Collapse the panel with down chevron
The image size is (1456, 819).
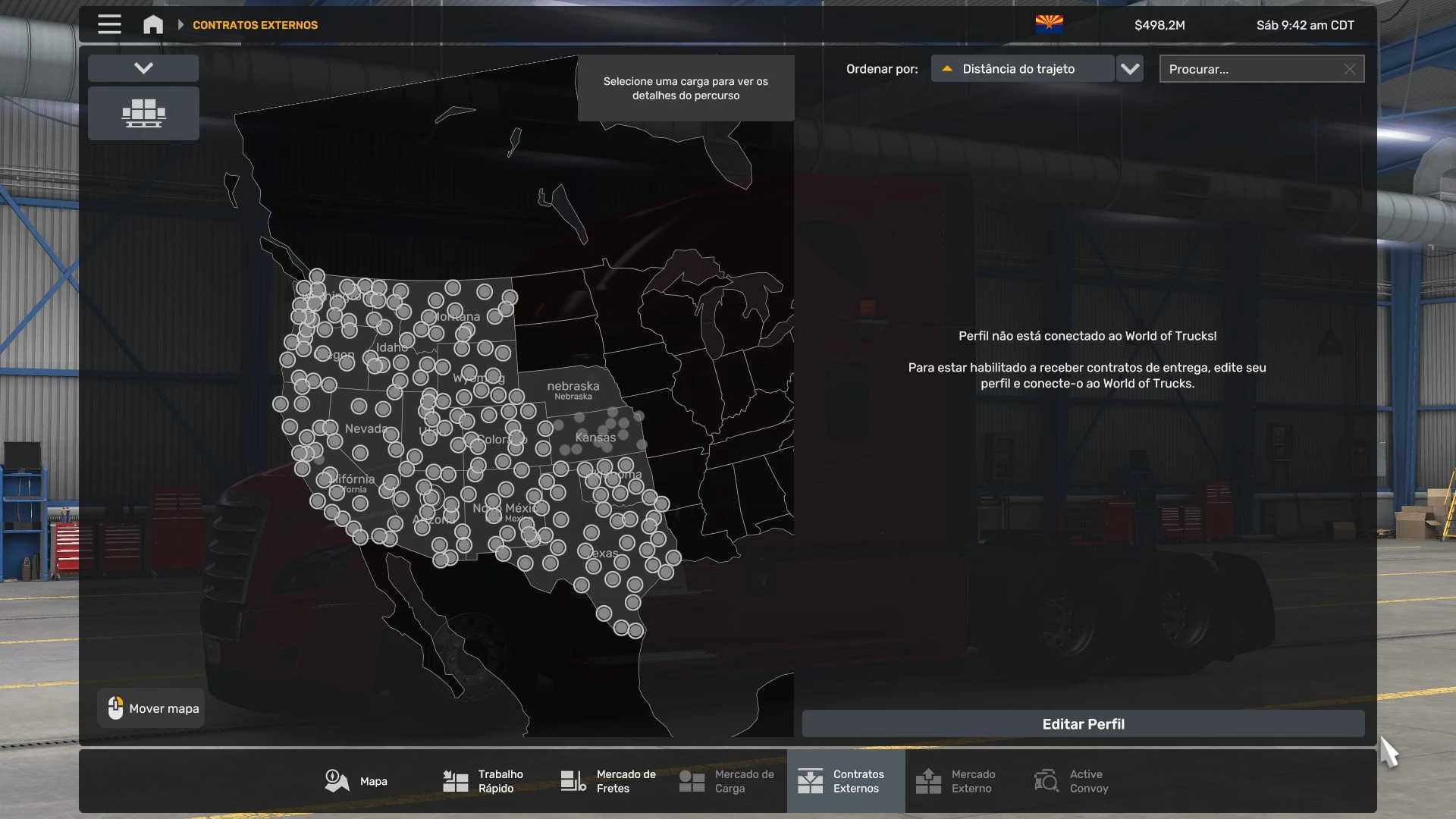(x=143, y=68)
